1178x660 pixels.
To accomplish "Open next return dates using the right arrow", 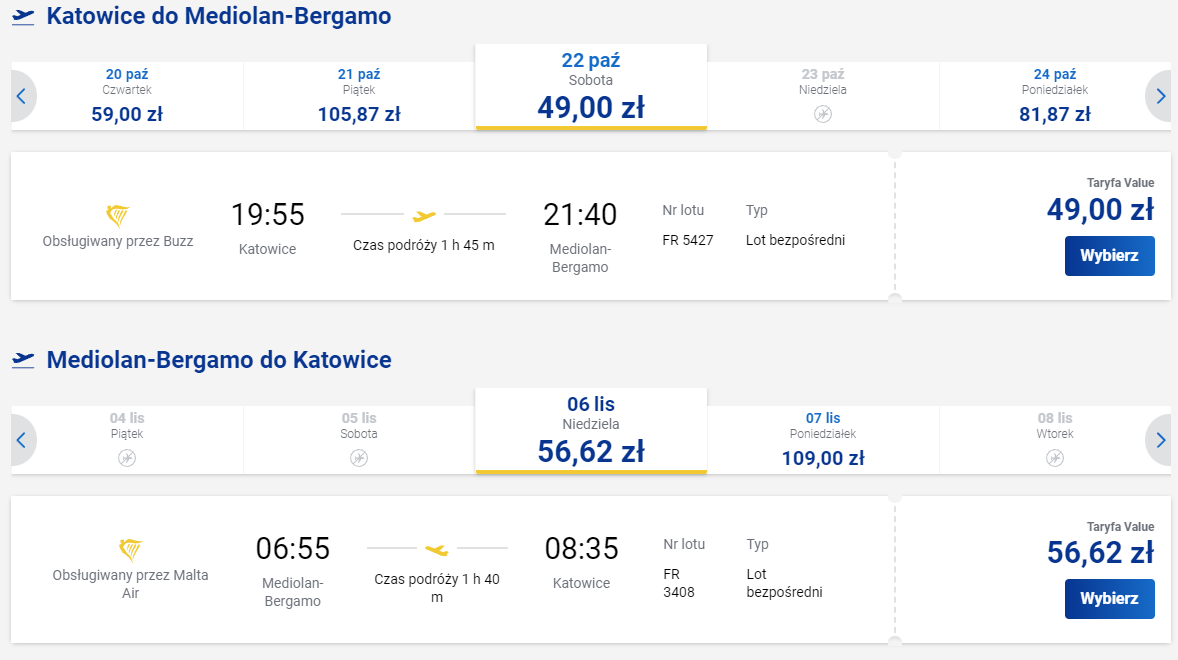I will (1159, 440).
